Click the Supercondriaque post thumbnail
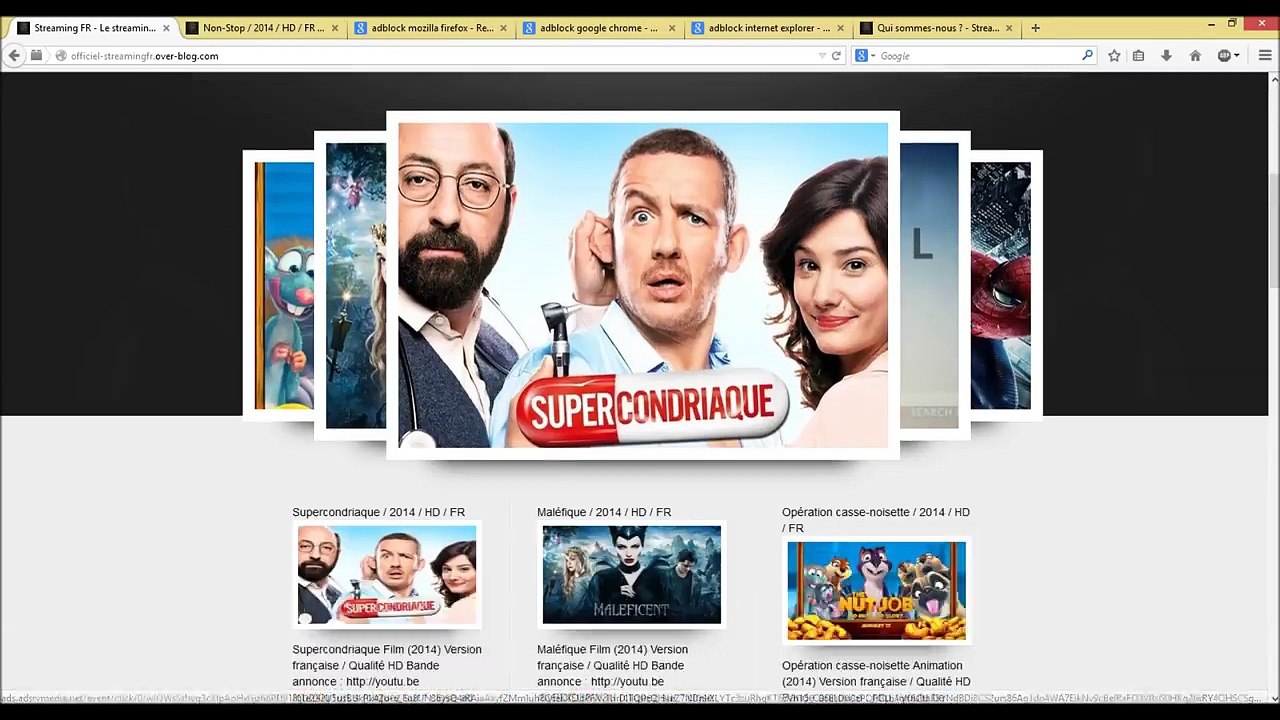The height and width of the screenshot is (720, 1280). 387,575
